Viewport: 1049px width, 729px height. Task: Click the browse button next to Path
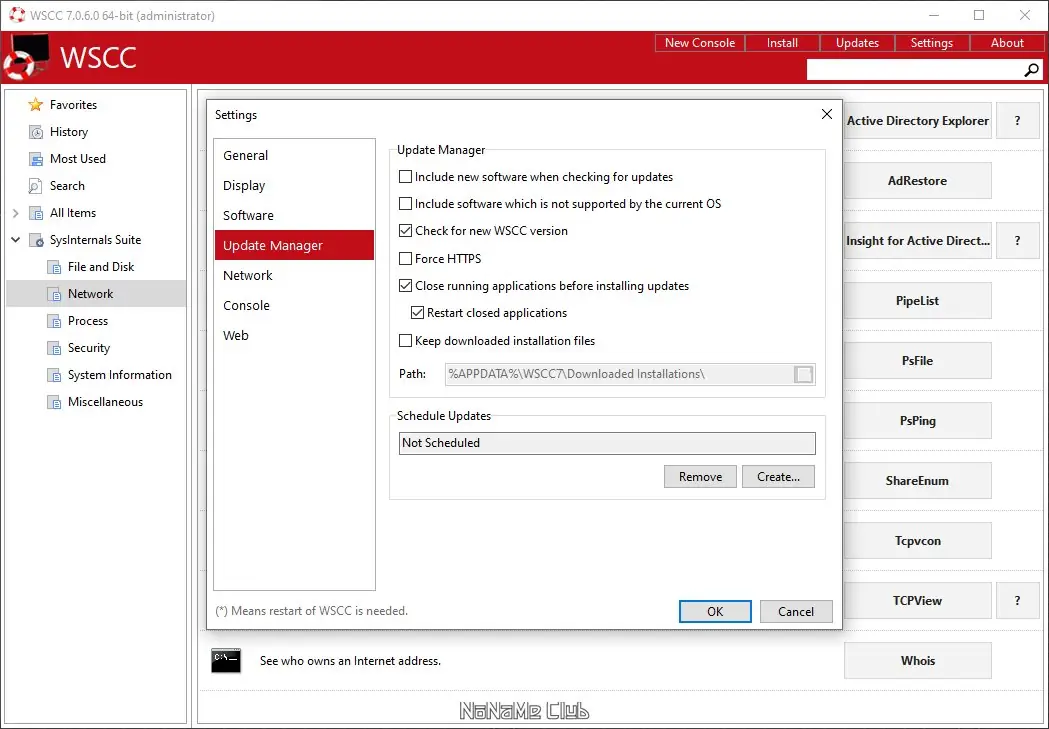coord(803,372)
